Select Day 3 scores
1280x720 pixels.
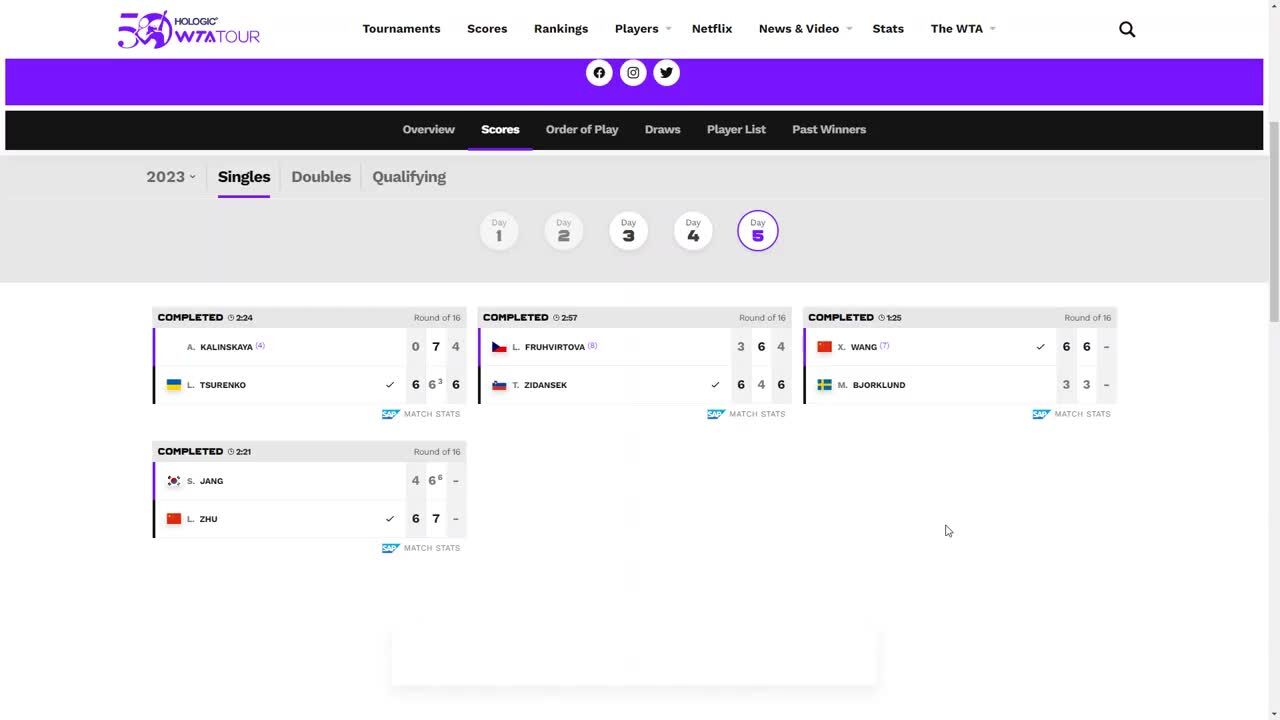click(x=628, y=231)
